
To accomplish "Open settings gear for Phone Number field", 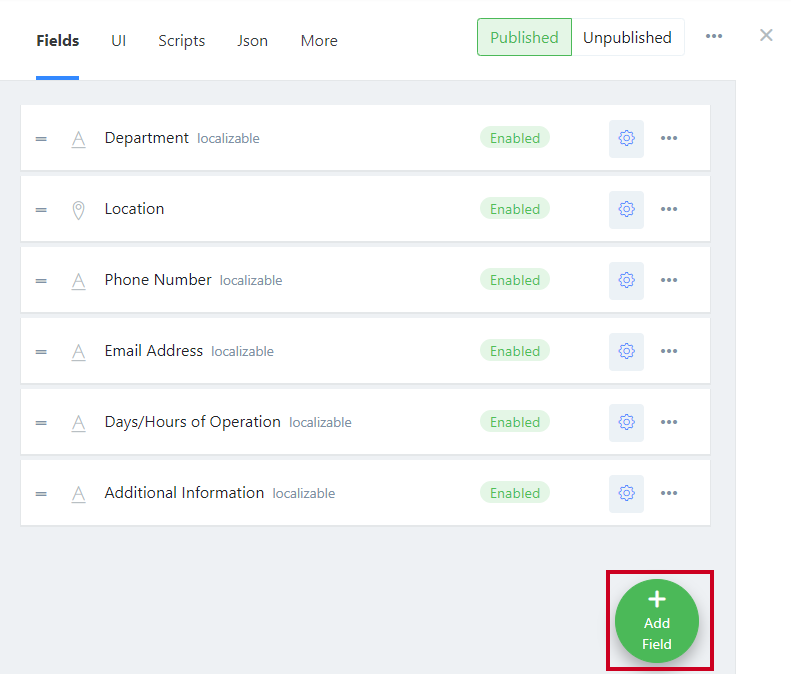I will pos(626,280).
